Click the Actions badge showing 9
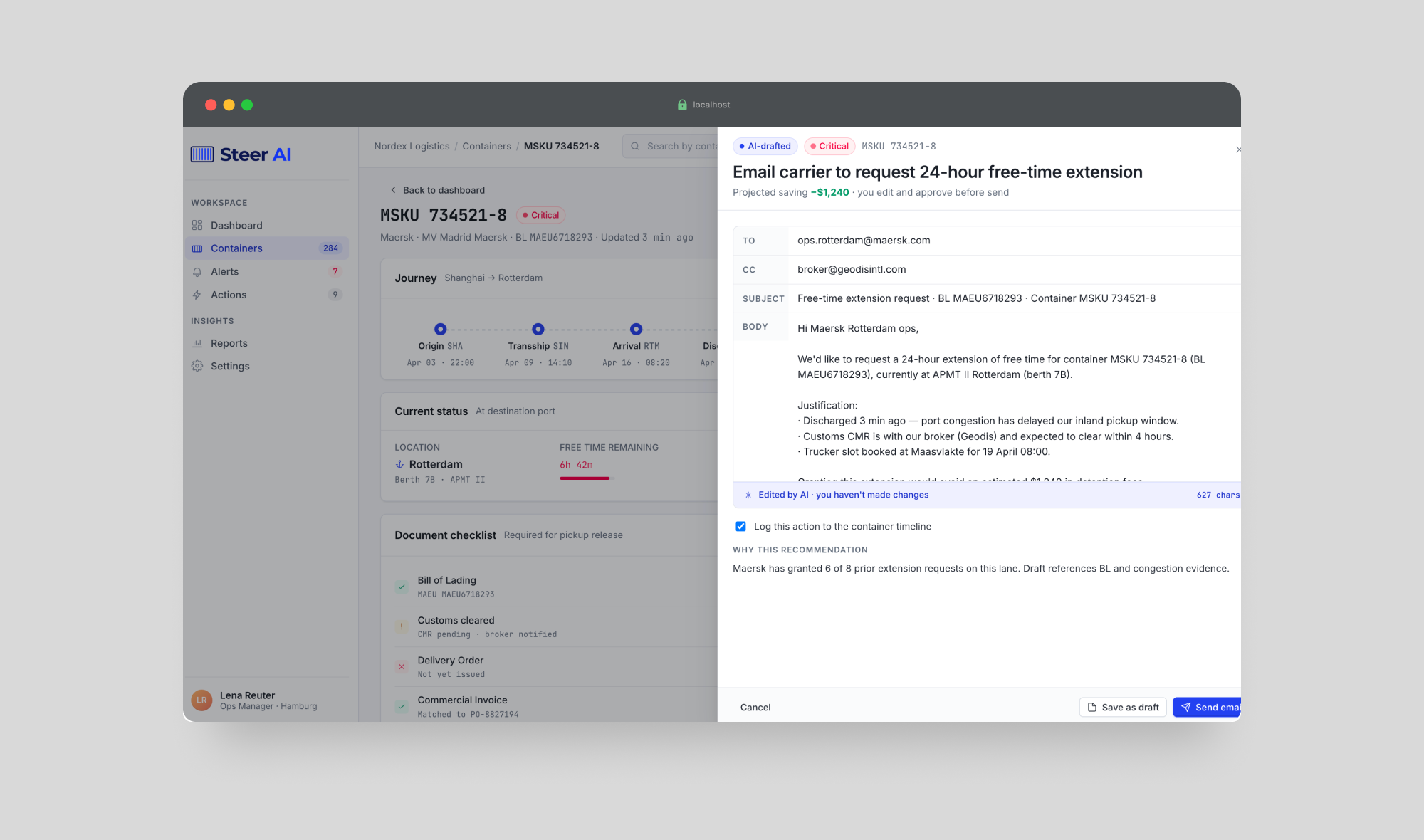The height and width of the screenshot is (840, 1424). (x=335, y=295)
